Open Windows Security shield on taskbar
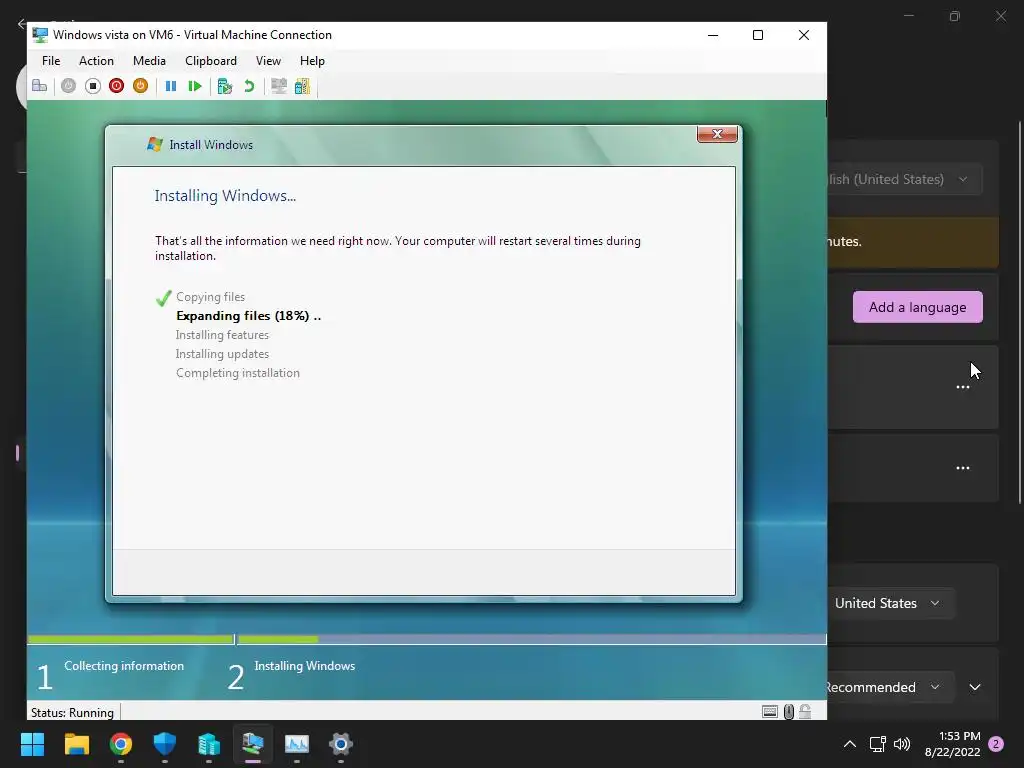 tap(165, 744)
